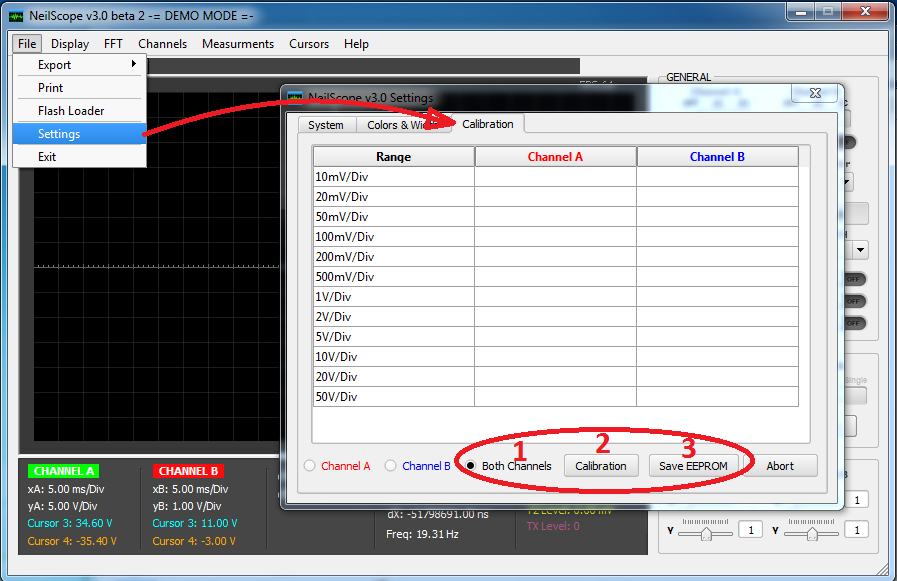Image resolution: width=897 pixels, height=581 pixels.
Task: Click the Calibration button
Action: click(601, 466)
